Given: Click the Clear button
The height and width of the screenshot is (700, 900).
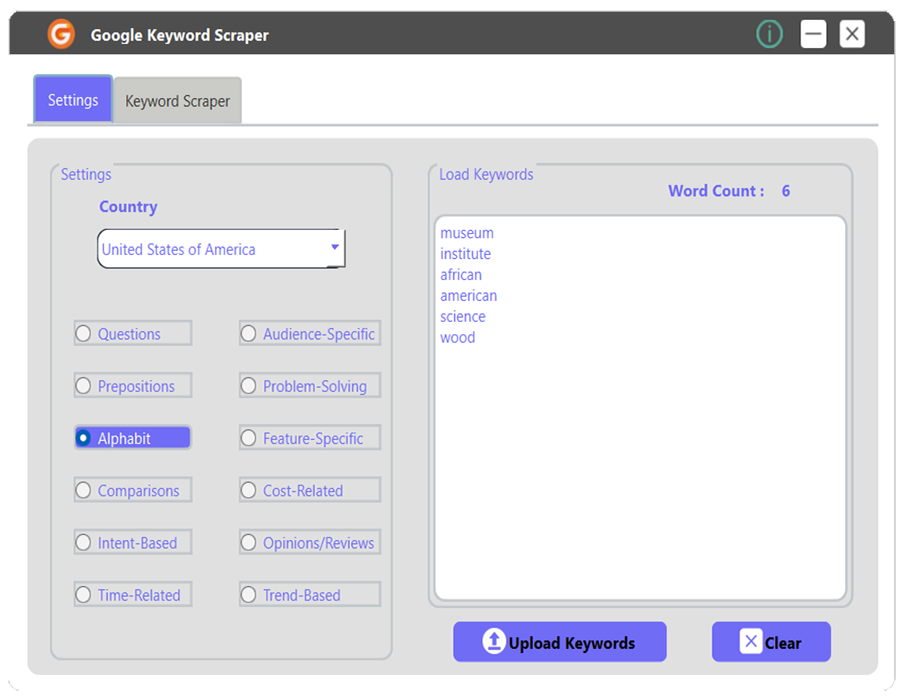Looking at the screenshot, I should coord(771,641).
